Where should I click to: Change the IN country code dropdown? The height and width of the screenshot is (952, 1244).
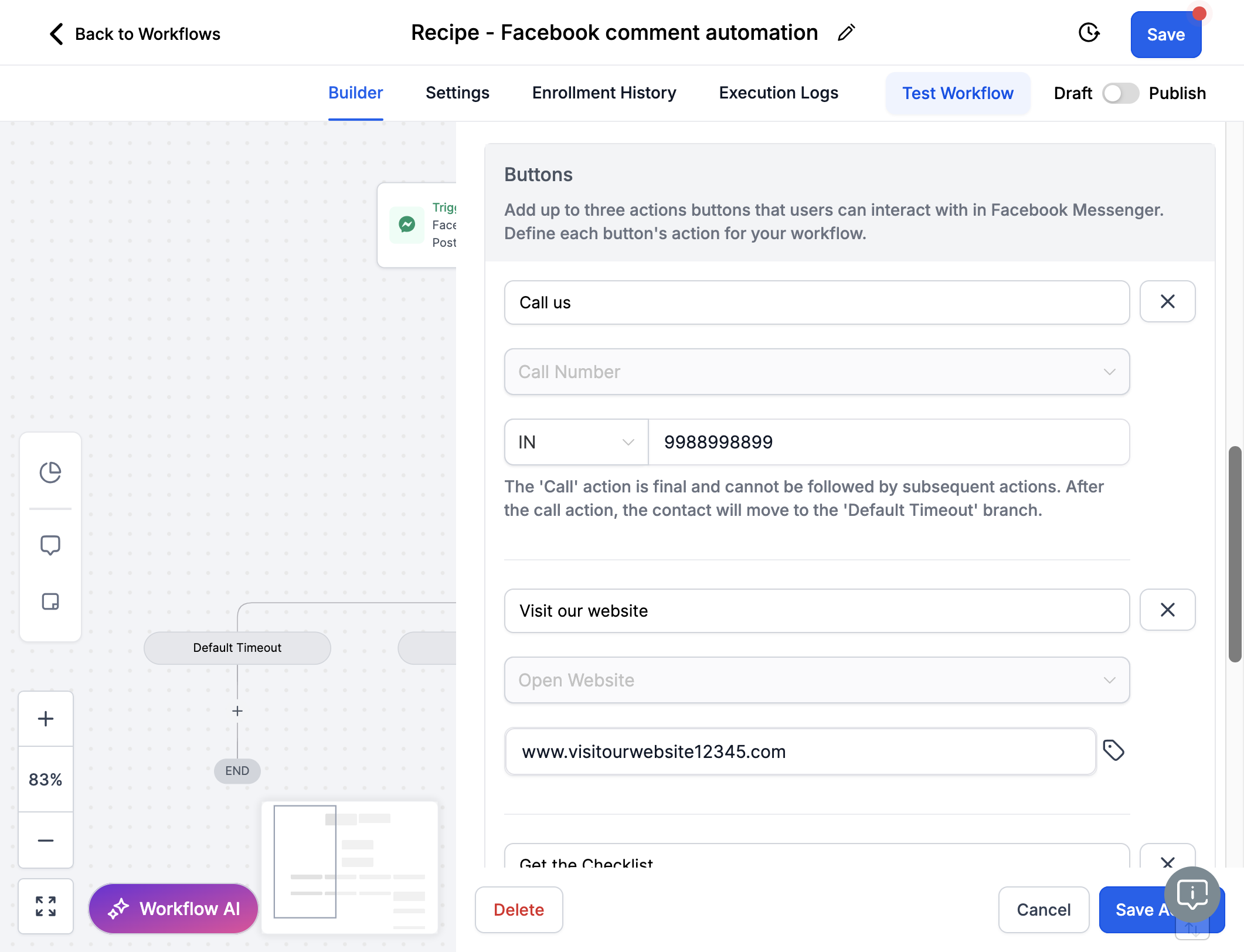576,442
